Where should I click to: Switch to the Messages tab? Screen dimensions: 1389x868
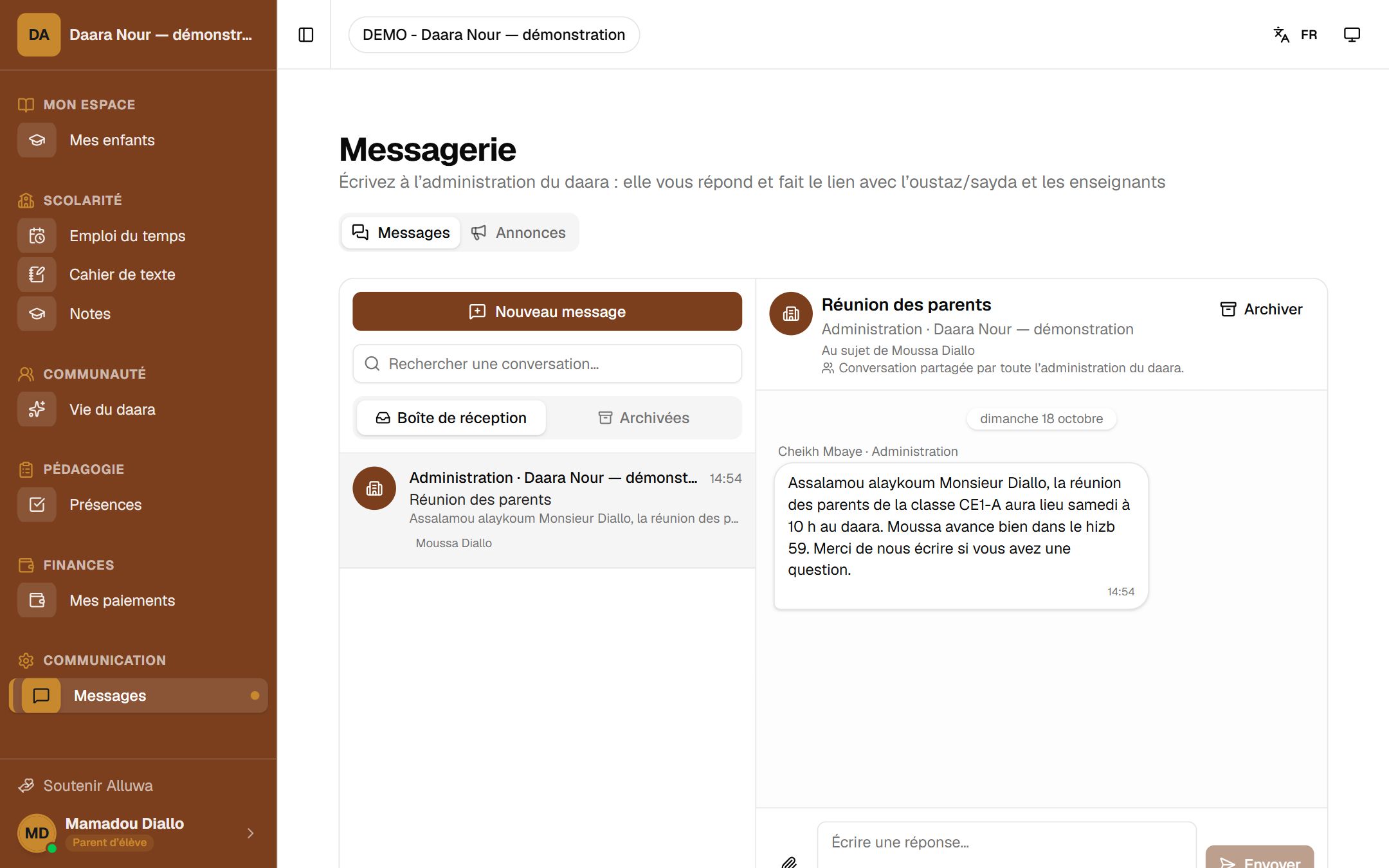pyautogui.click(x=401, y=233)
